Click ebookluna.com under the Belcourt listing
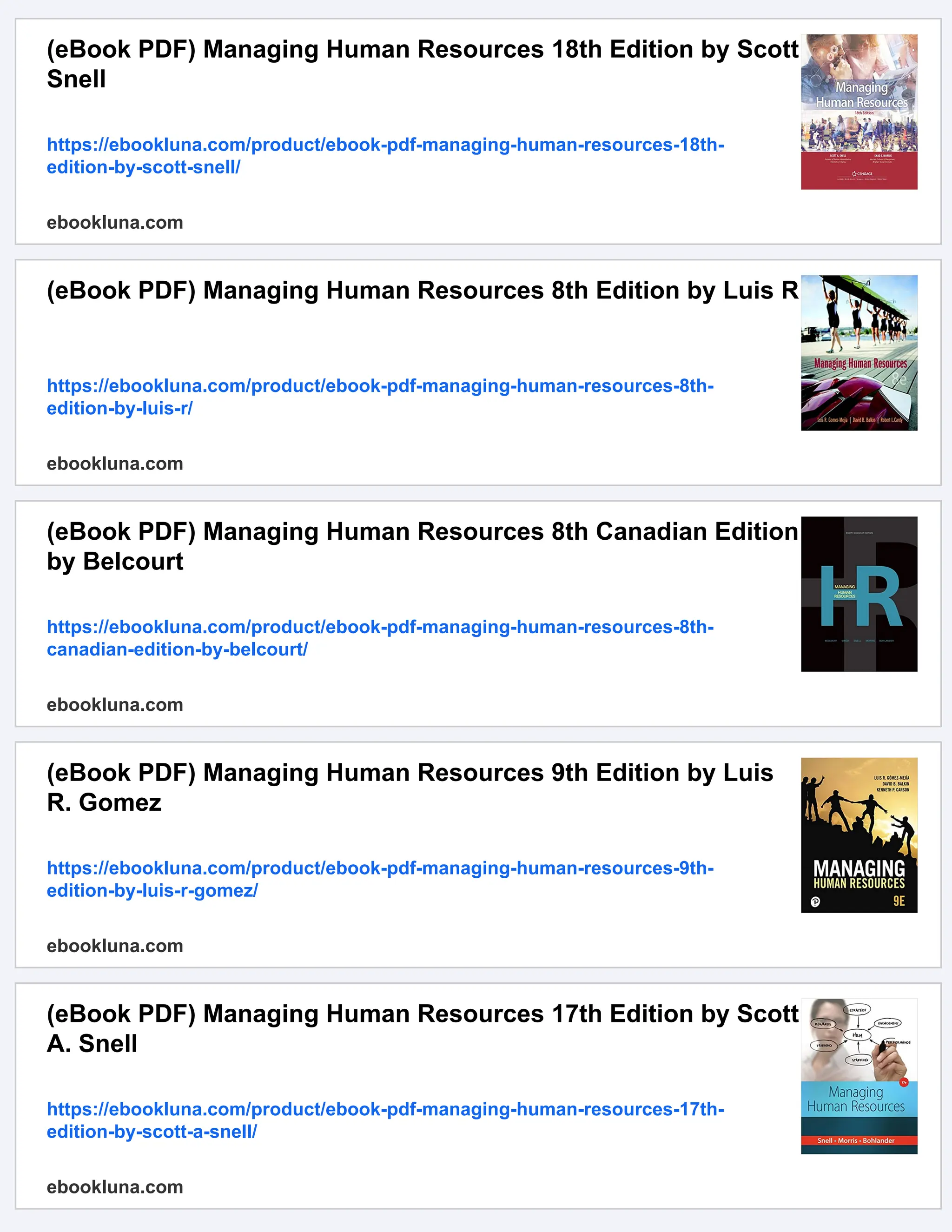 coord(114,704)
